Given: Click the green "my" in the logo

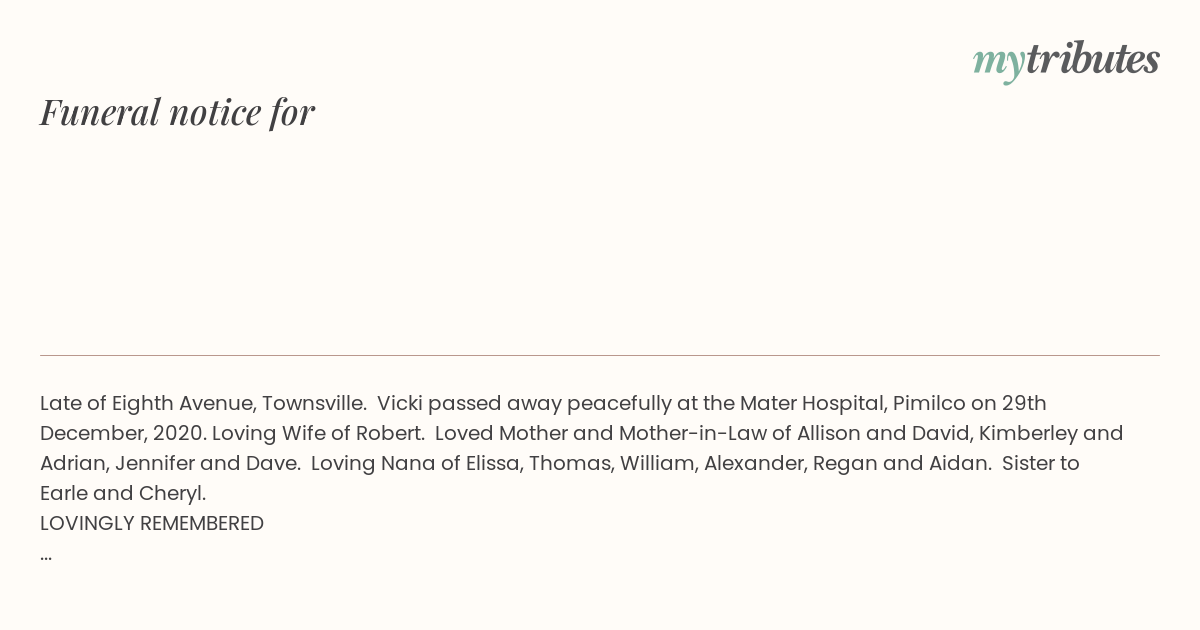Looking at the screenshot, I should (x=998, y=62).
